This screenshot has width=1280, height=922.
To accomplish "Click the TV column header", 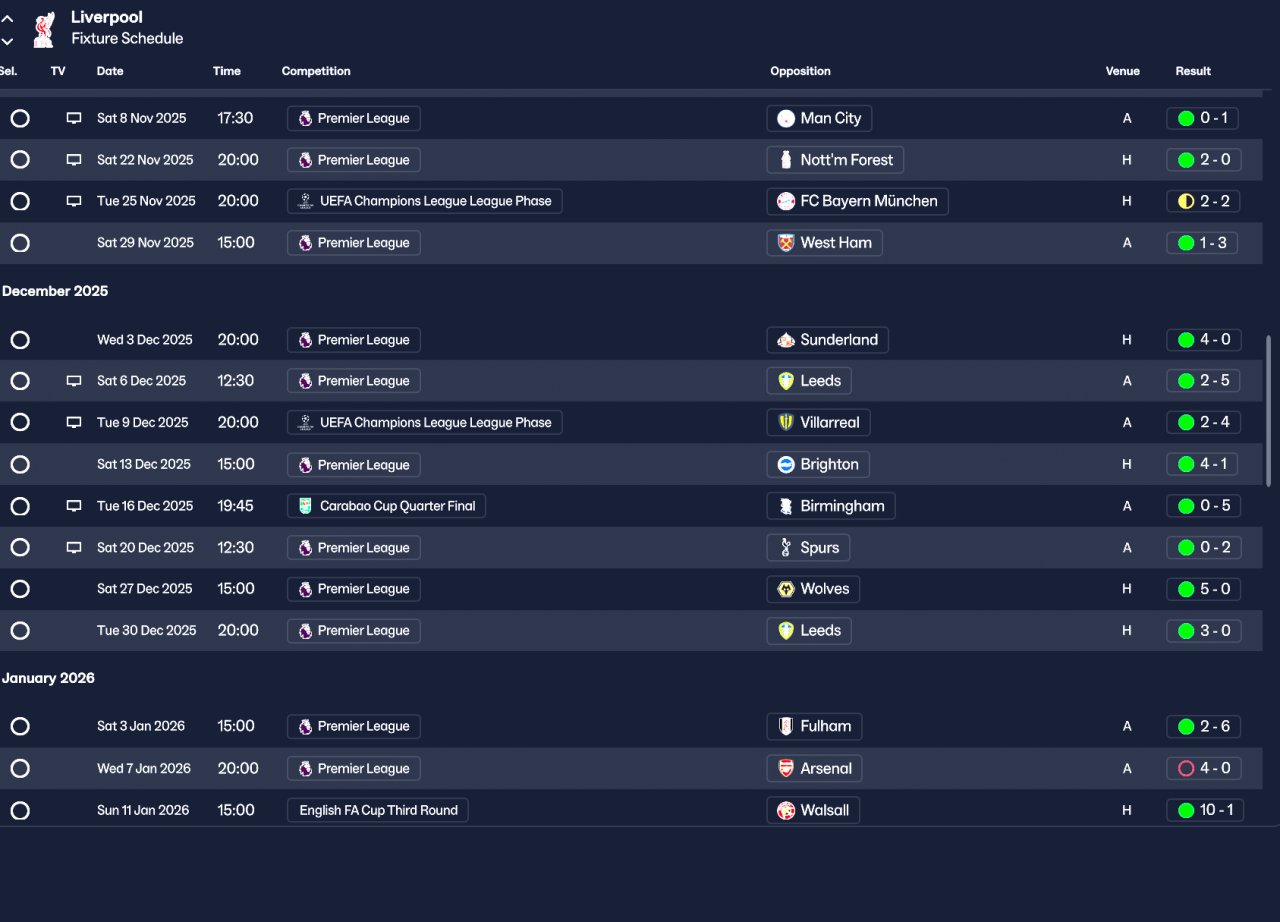I will pos(58,71).
